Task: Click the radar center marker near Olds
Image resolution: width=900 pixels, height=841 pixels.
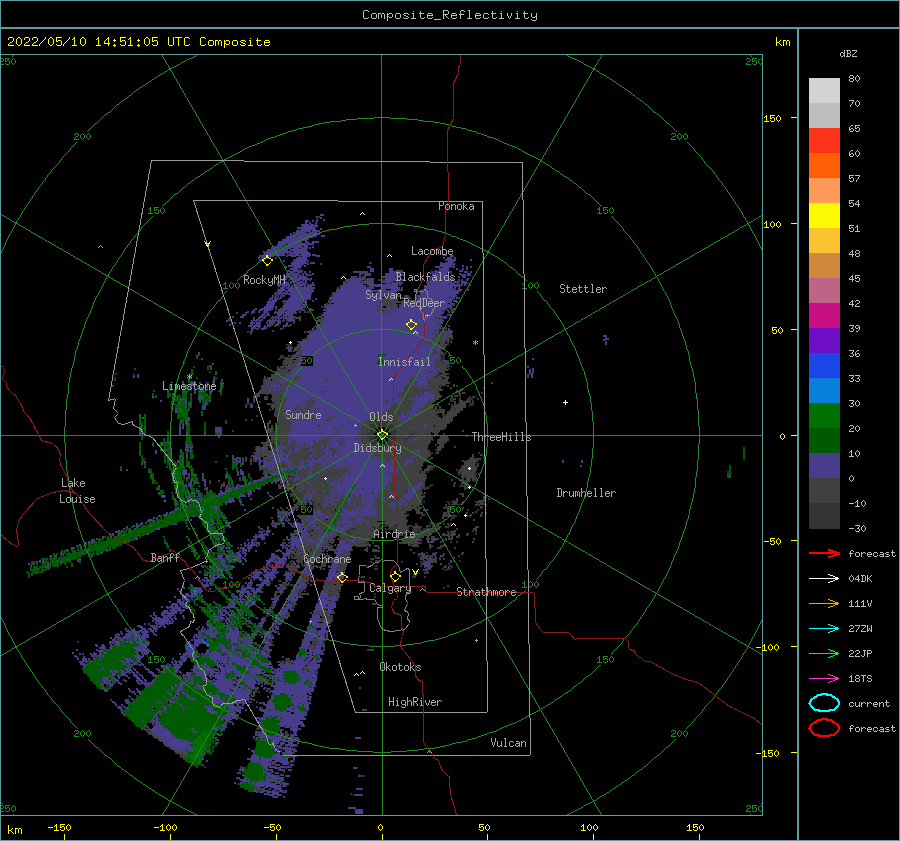Action: point(382,435)
